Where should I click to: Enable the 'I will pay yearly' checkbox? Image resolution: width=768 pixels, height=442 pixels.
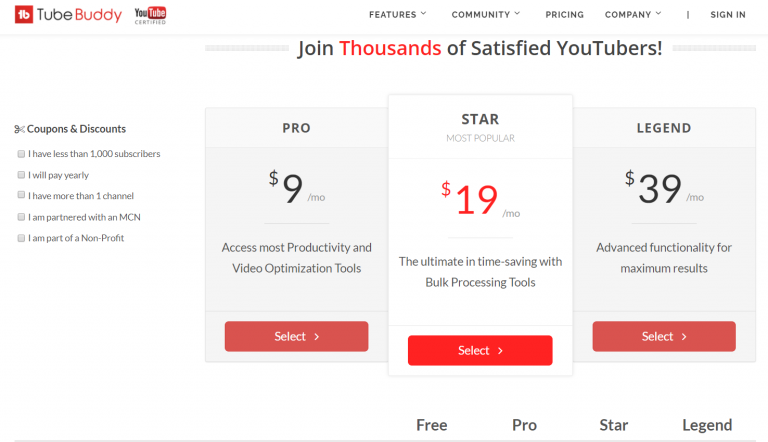point(21,175)
